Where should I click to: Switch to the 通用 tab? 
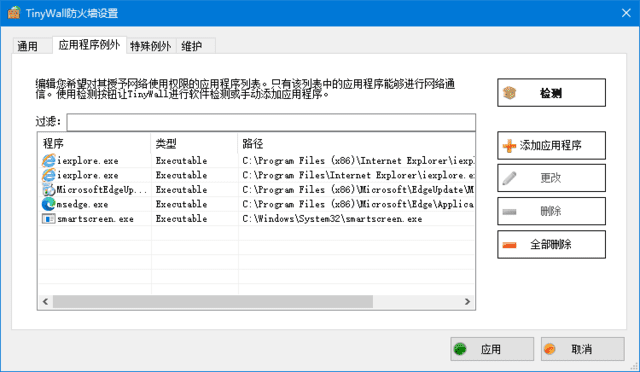pyautogui.click(x=32, y=46)
